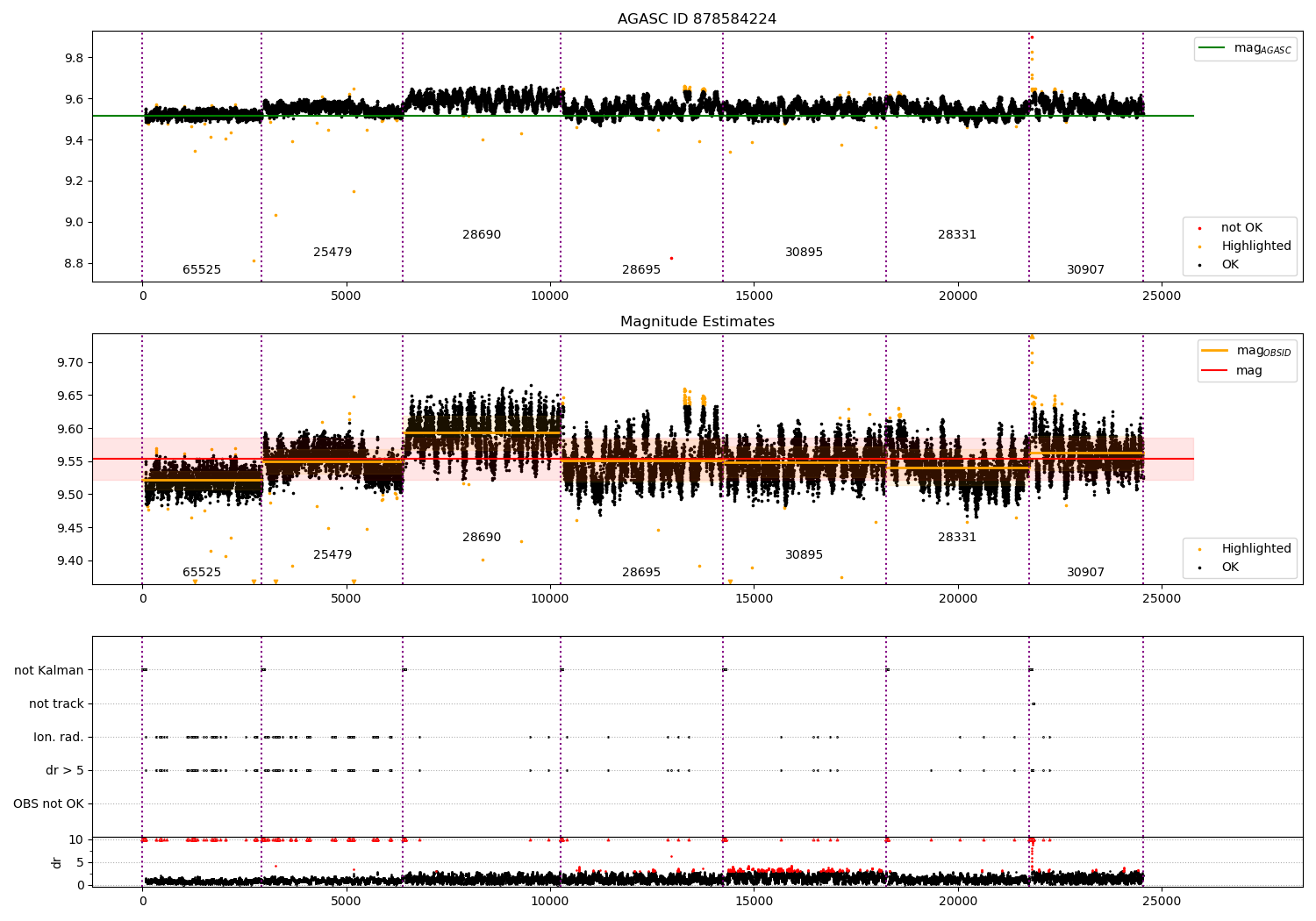Click the plot title 'AGASC ID 878584224'

point(697,19)
